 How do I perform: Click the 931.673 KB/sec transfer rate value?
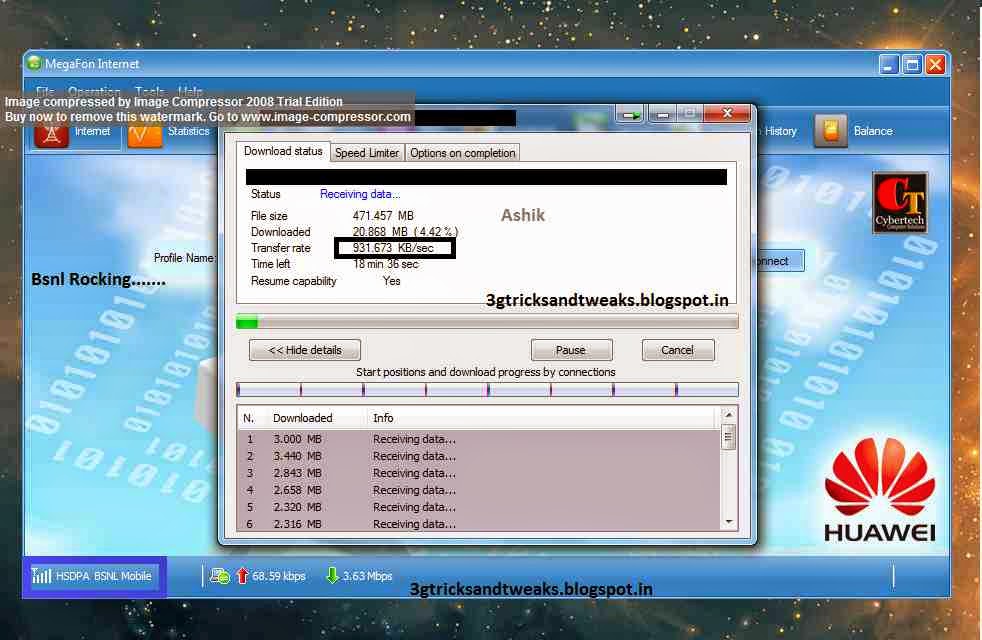click(x=393, y=248)
